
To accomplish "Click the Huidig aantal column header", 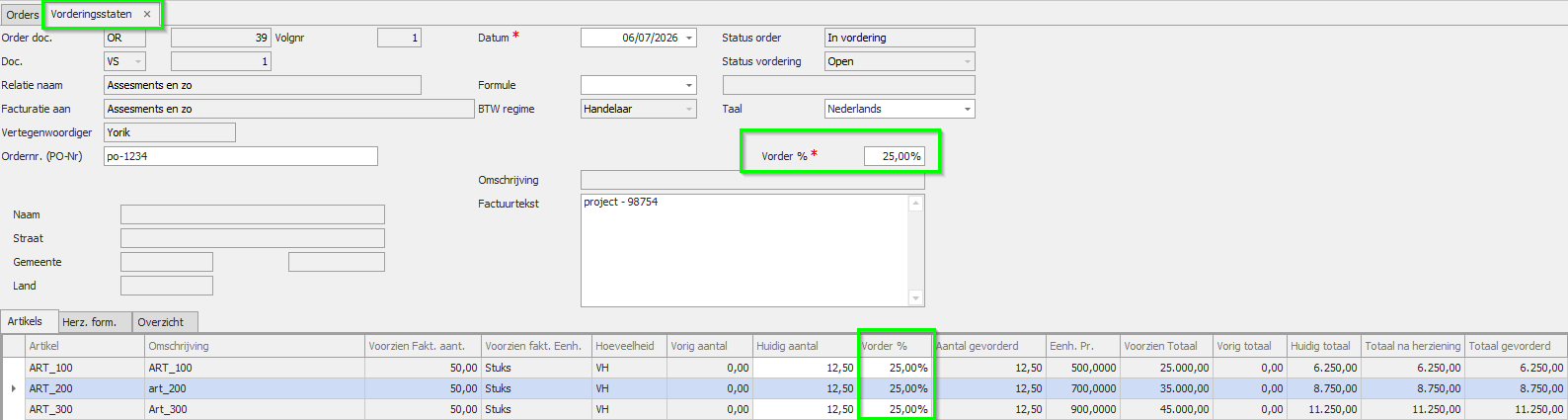I will click(x=805, y=346).
